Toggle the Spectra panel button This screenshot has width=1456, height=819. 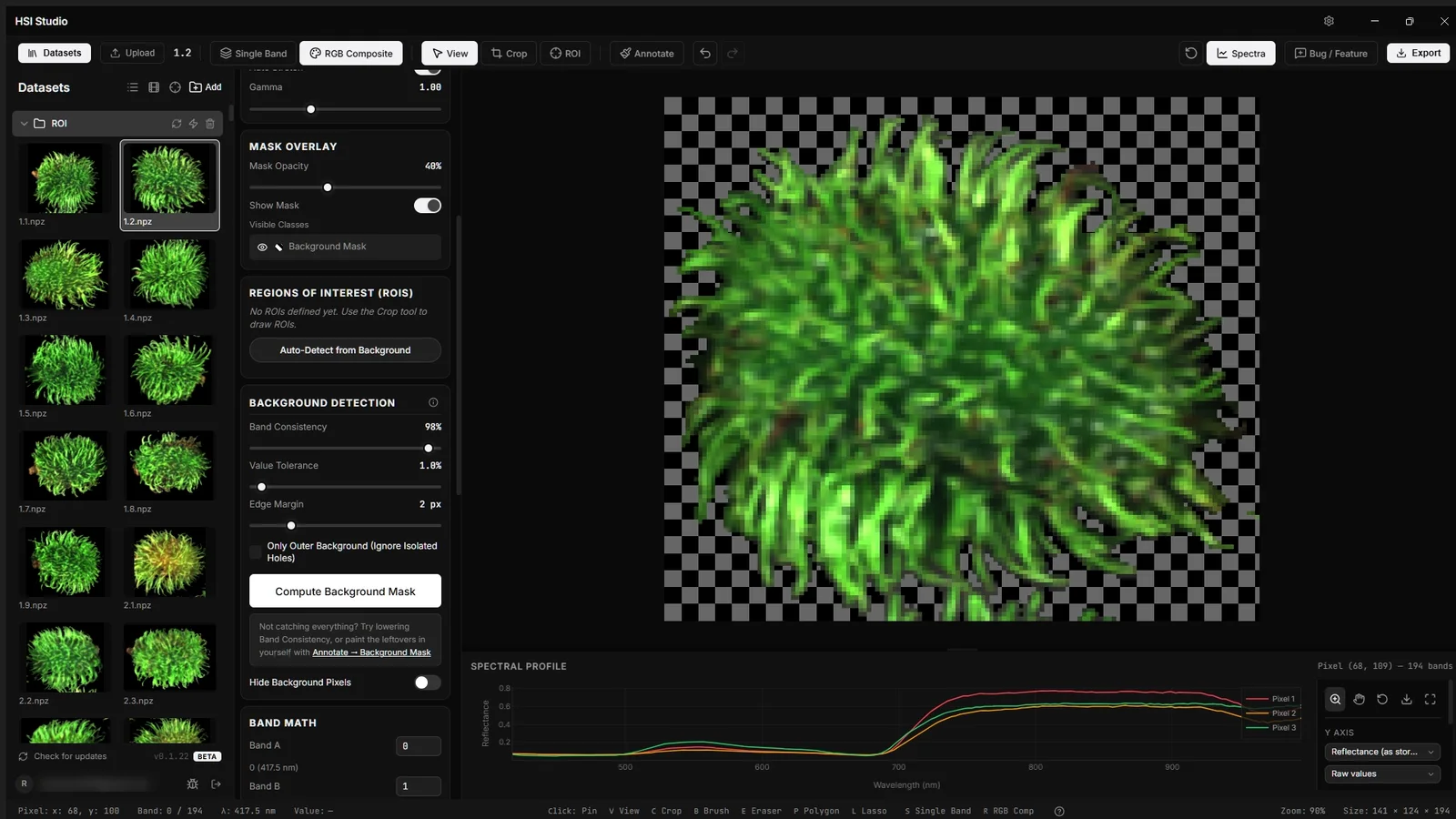point(1241,54)
